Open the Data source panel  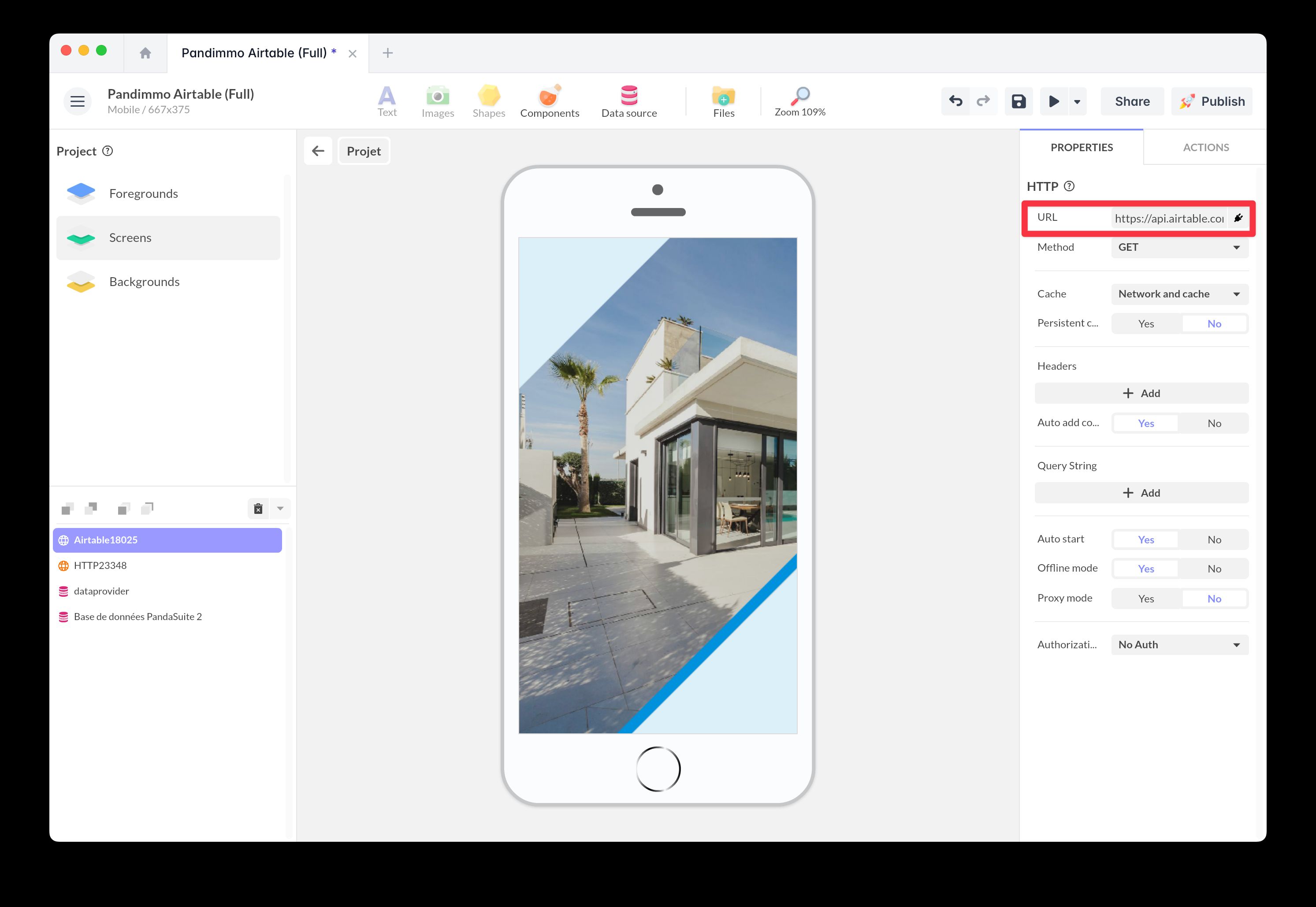tap(628, 101)
